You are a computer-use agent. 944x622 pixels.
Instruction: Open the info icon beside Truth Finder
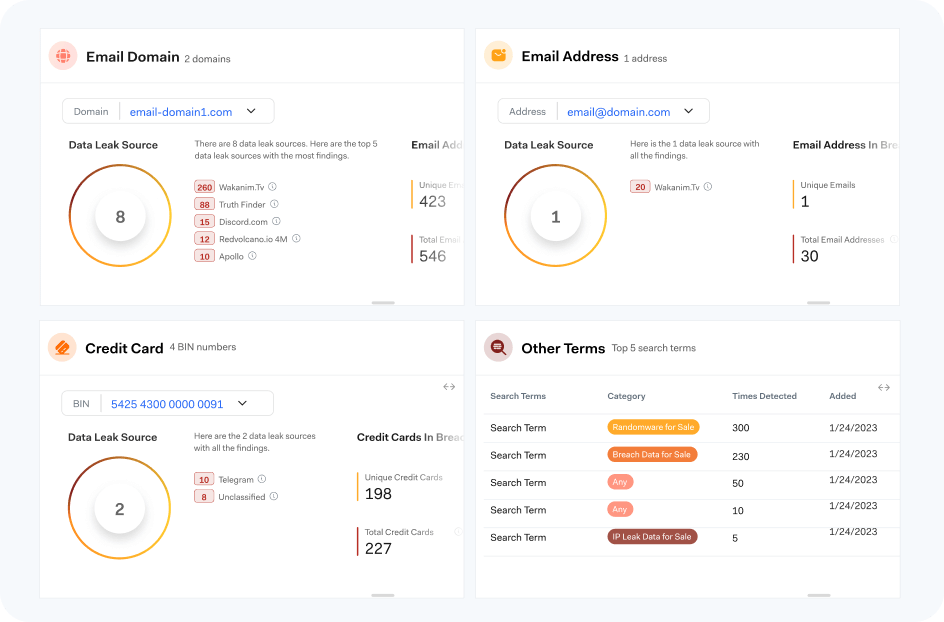coord(274,204)
